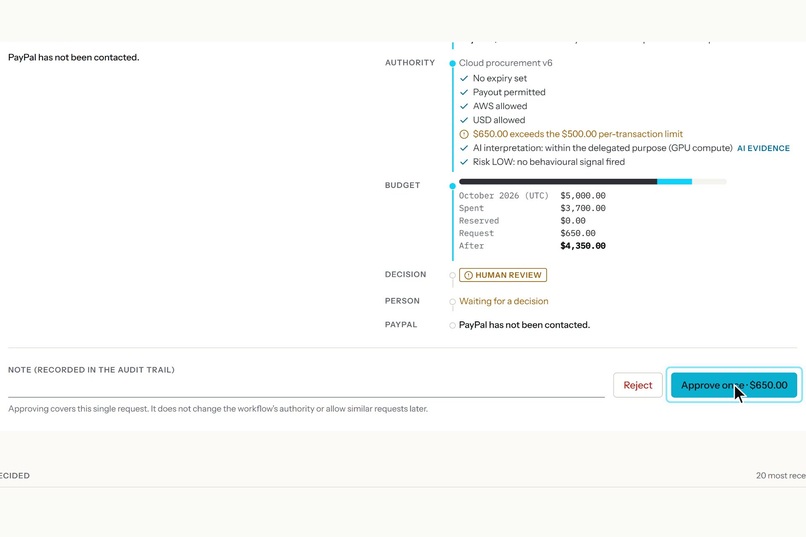This screenshot has height=537, width=806.
Task: Click the Decision timeline dot
Action: point(452,275)
